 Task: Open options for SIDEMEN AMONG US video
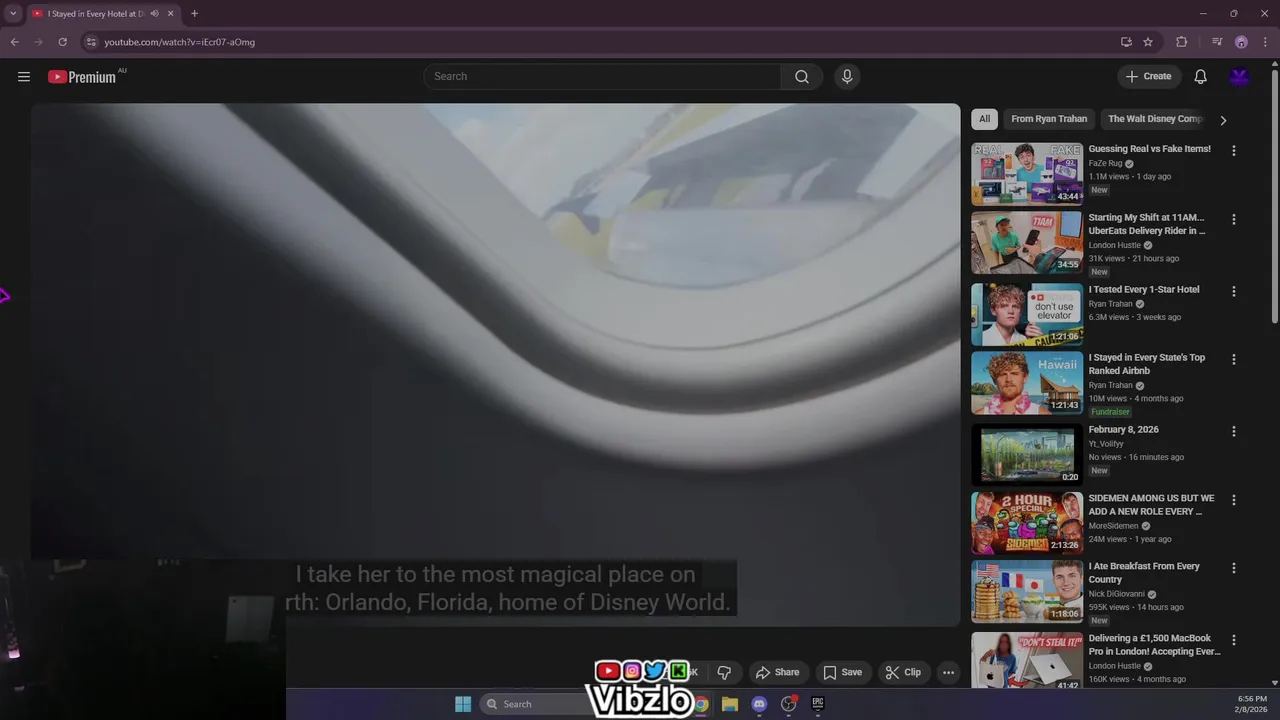[x=1233, y=499]
